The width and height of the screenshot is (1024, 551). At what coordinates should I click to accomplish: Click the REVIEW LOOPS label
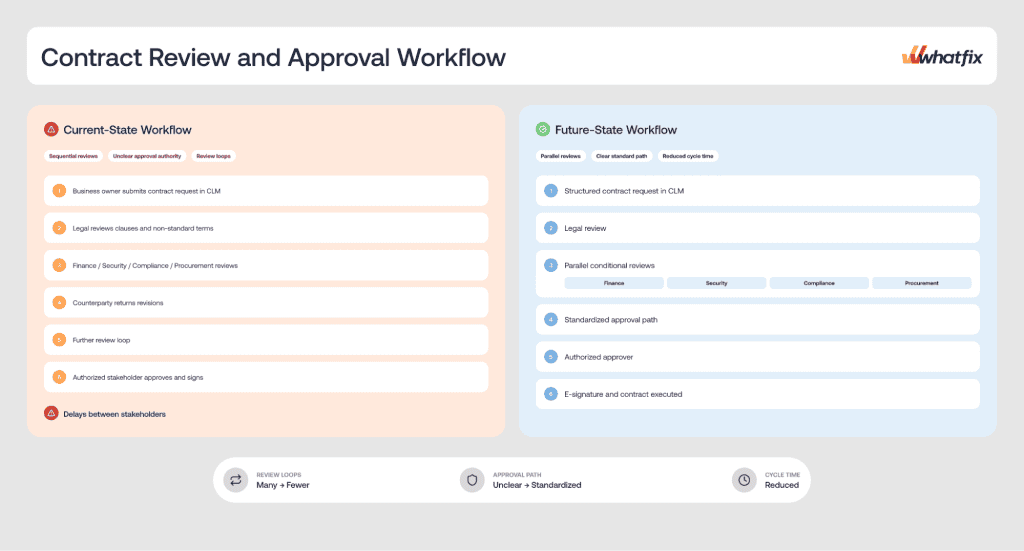279,475
